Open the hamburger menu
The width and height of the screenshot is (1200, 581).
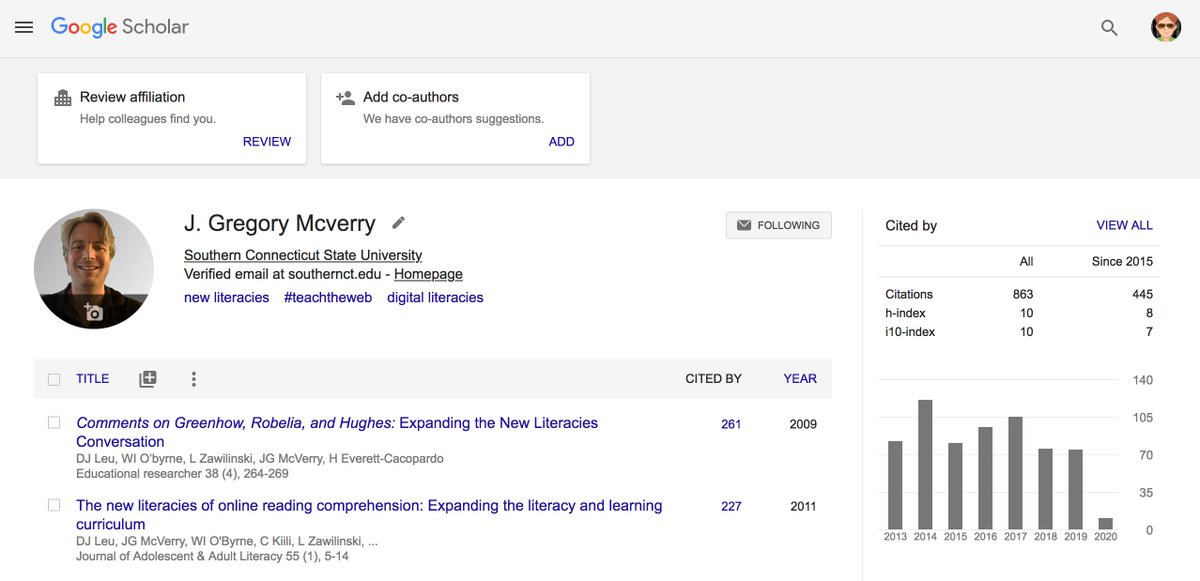[x=24, y=27]
